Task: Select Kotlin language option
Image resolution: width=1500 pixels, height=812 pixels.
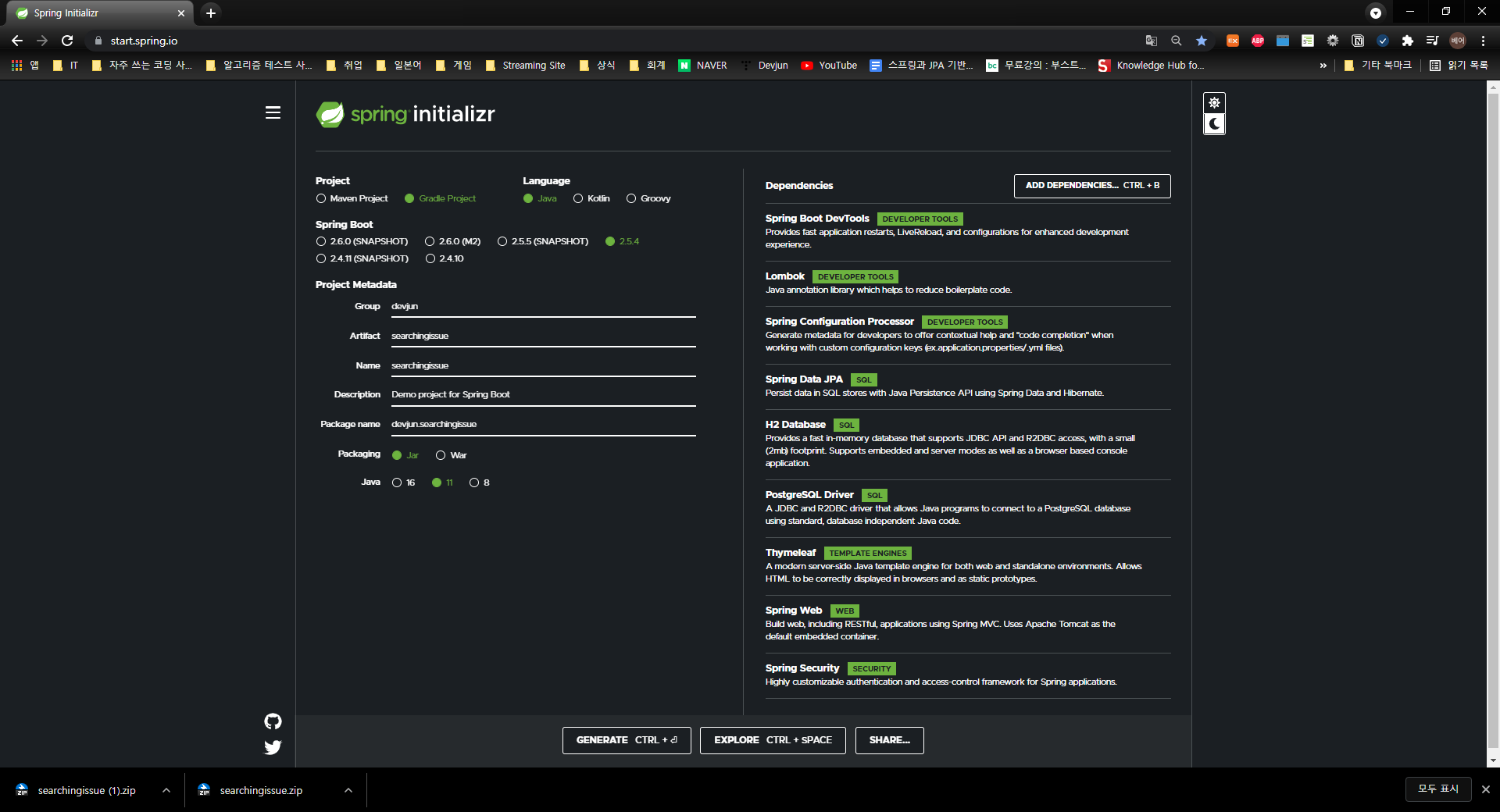Action: pos(591,198)
